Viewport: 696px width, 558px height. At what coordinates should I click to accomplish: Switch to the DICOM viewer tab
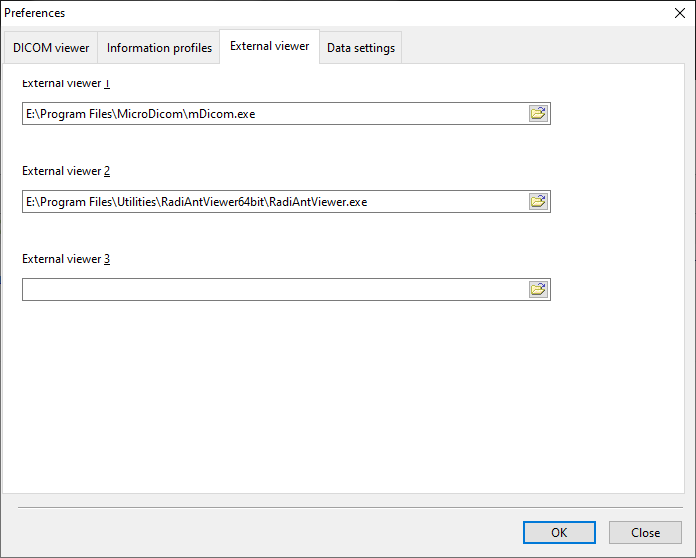point(51,48)
